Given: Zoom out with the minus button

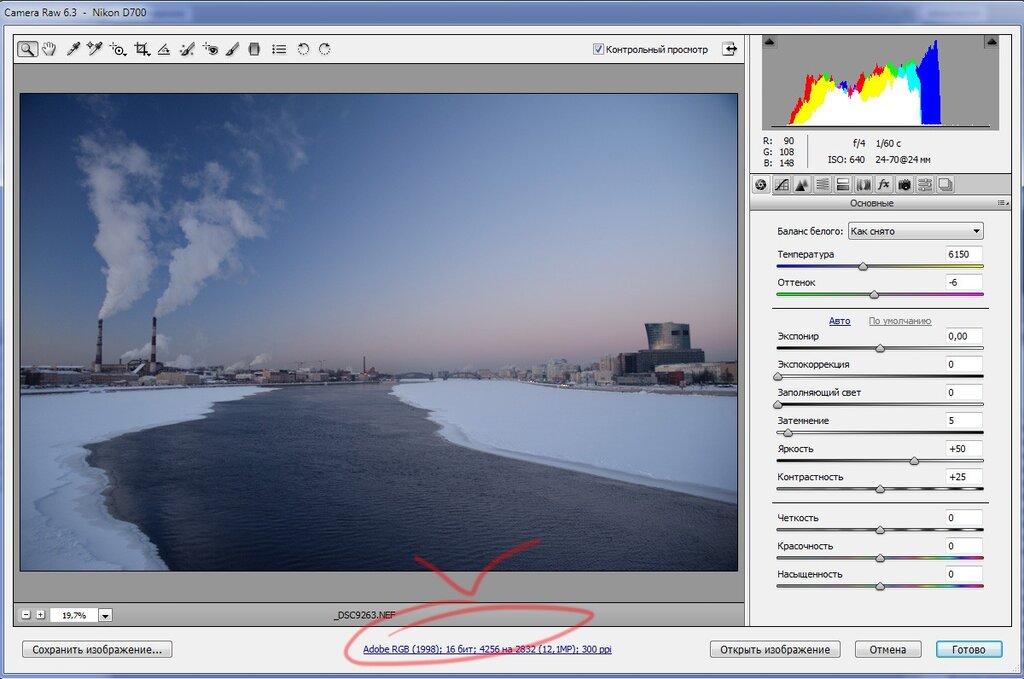Looking at the screenshot, I should 25,615.
